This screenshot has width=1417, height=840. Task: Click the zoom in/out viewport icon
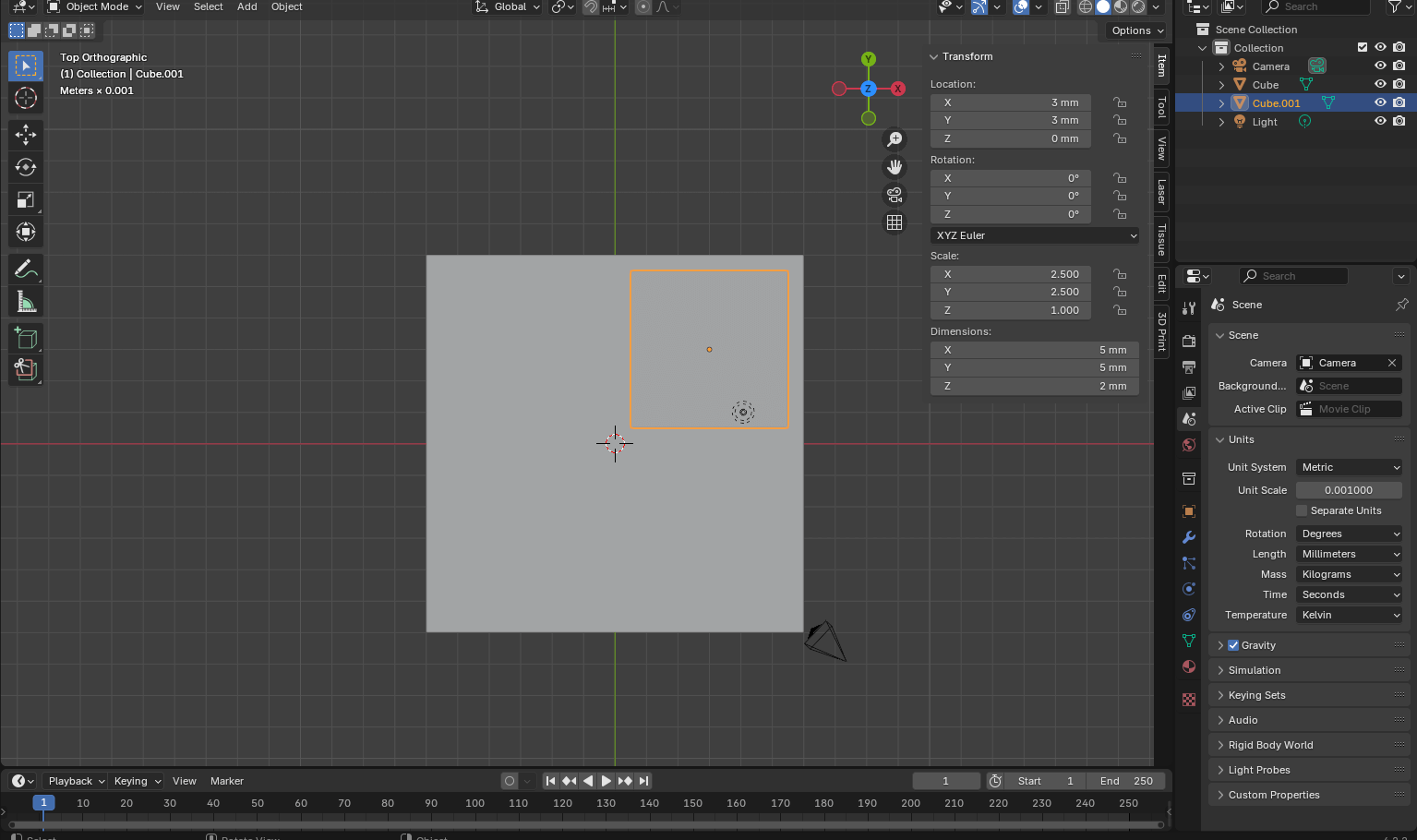click(x=895, y=139)
